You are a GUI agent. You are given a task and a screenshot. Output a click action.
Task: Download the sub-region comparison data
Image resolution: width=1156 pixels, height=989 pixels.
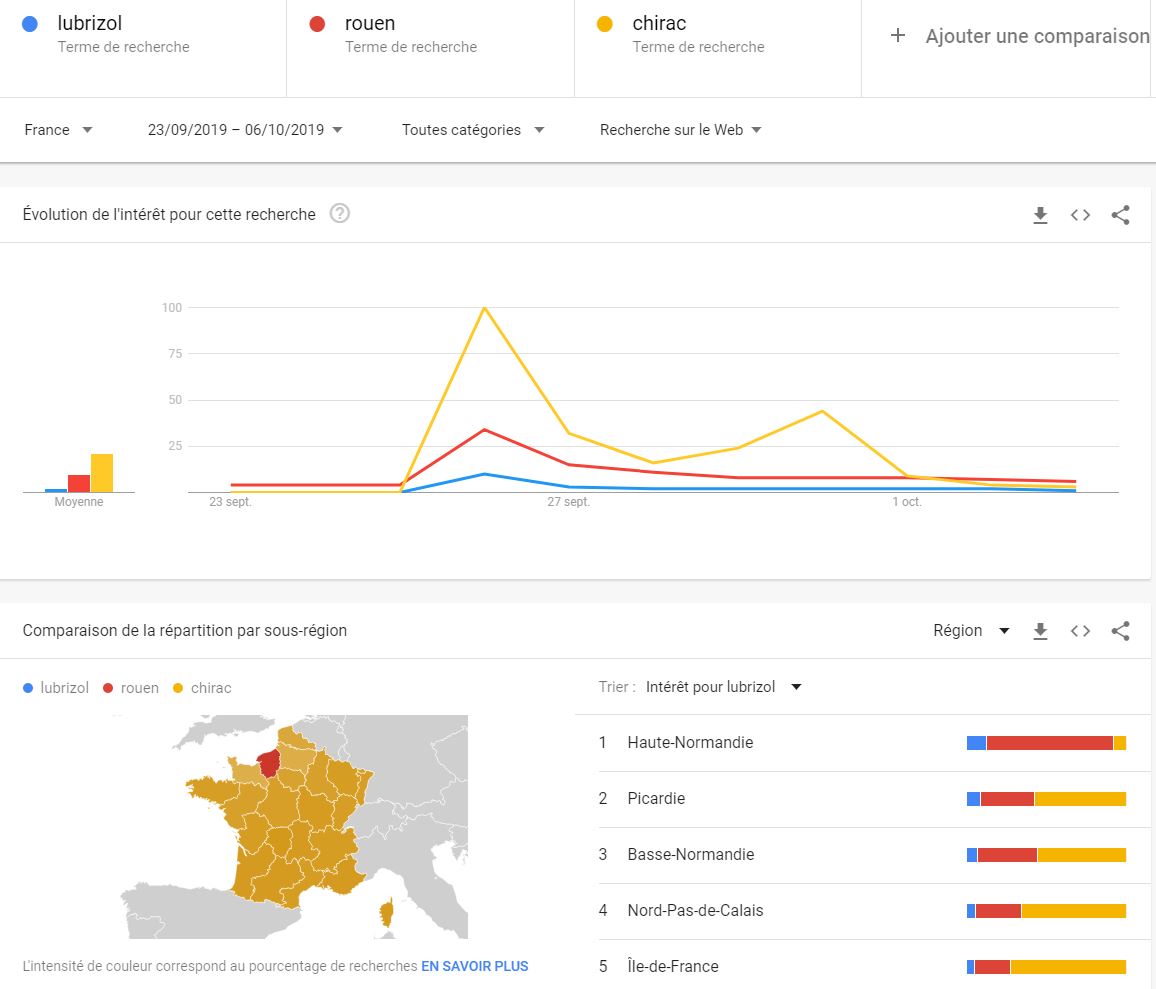pos(1040,631)
